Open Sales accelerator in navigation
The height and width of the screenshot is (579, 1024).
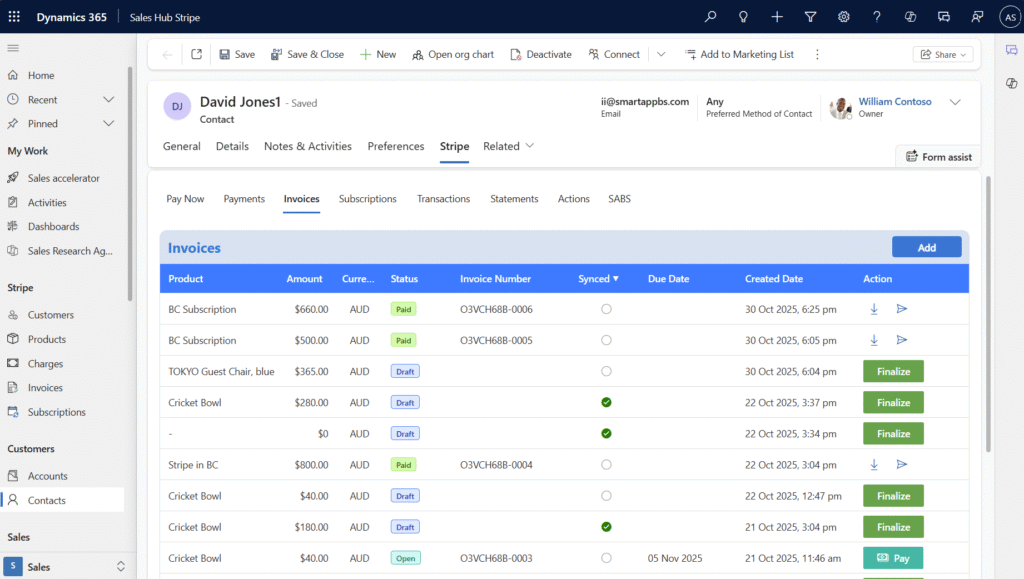tap(63, 178)
